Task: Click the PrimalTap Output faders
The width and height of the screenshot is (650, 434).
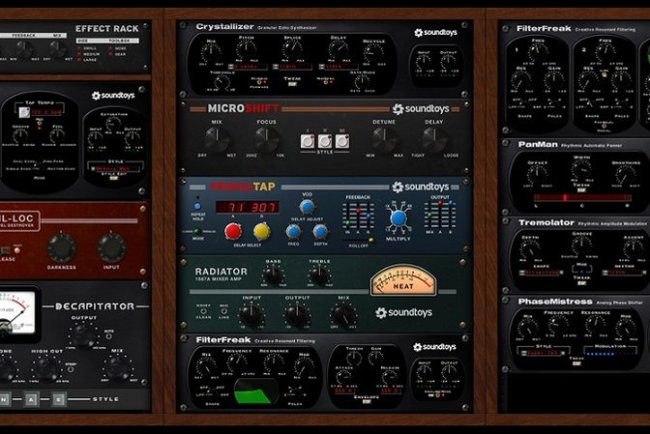Action: tap(440, 216)
